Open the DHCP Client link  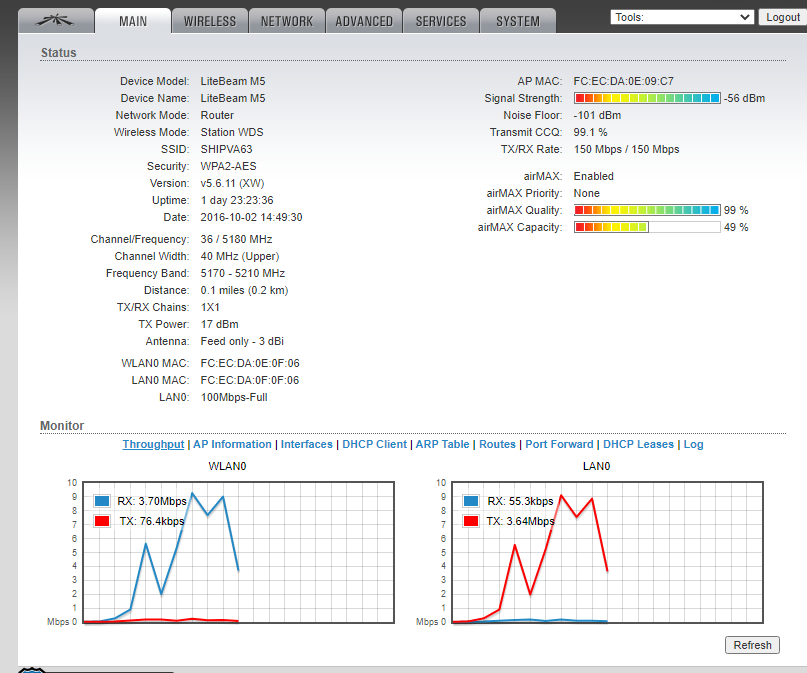pyautogui.click(x=374, y=444)
